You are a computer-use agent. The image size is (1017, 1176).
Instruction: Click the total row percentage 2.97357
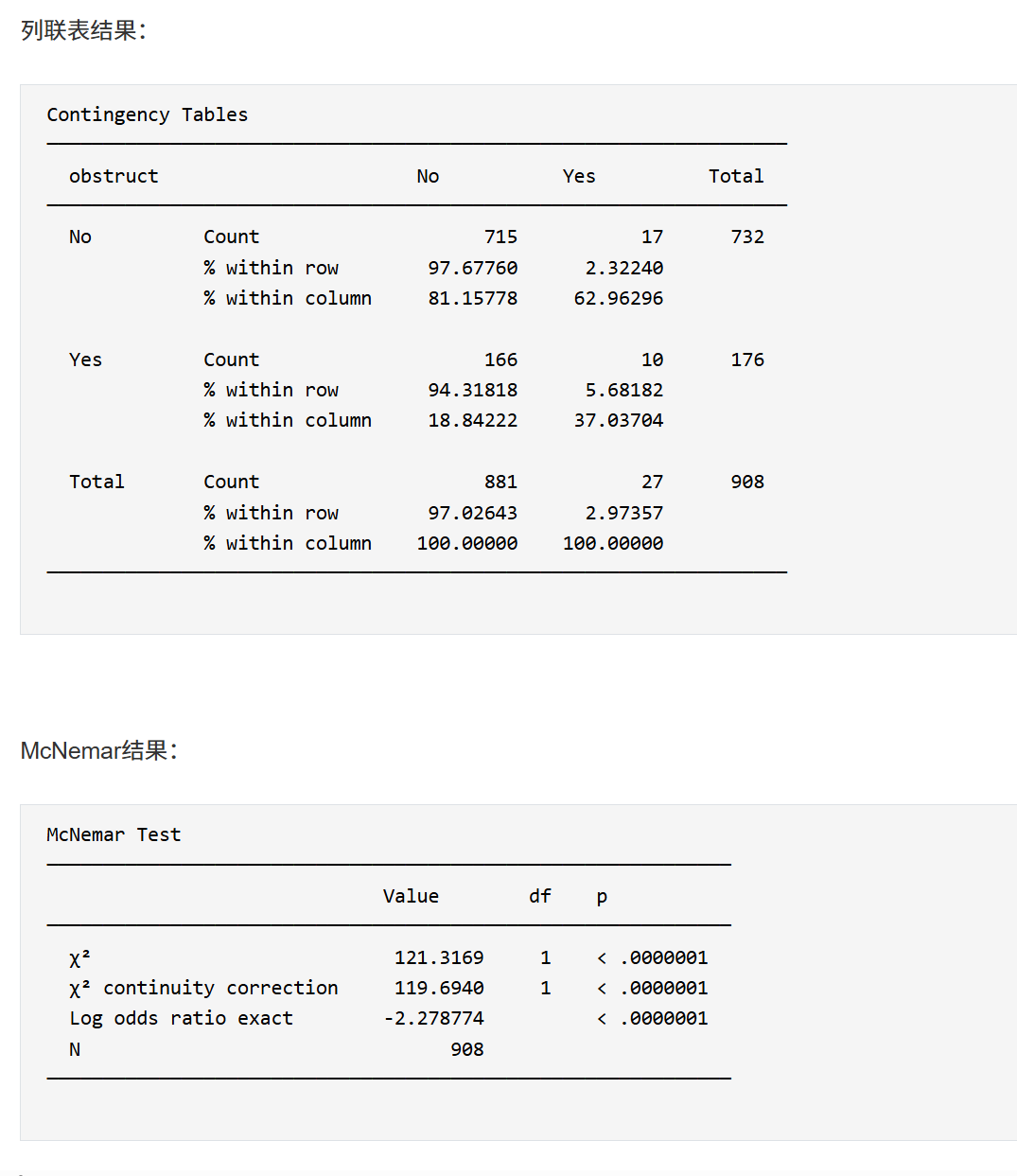click(623, 513)
